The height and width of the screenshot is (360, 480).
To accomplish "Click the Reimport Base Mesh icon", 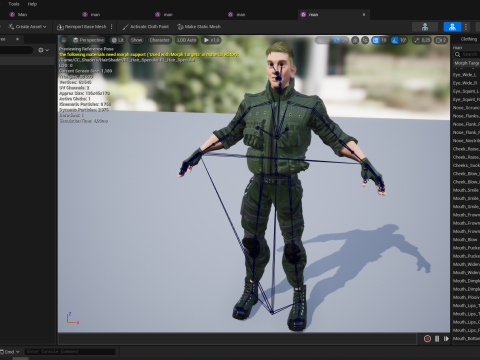I will tap(60, 27).
